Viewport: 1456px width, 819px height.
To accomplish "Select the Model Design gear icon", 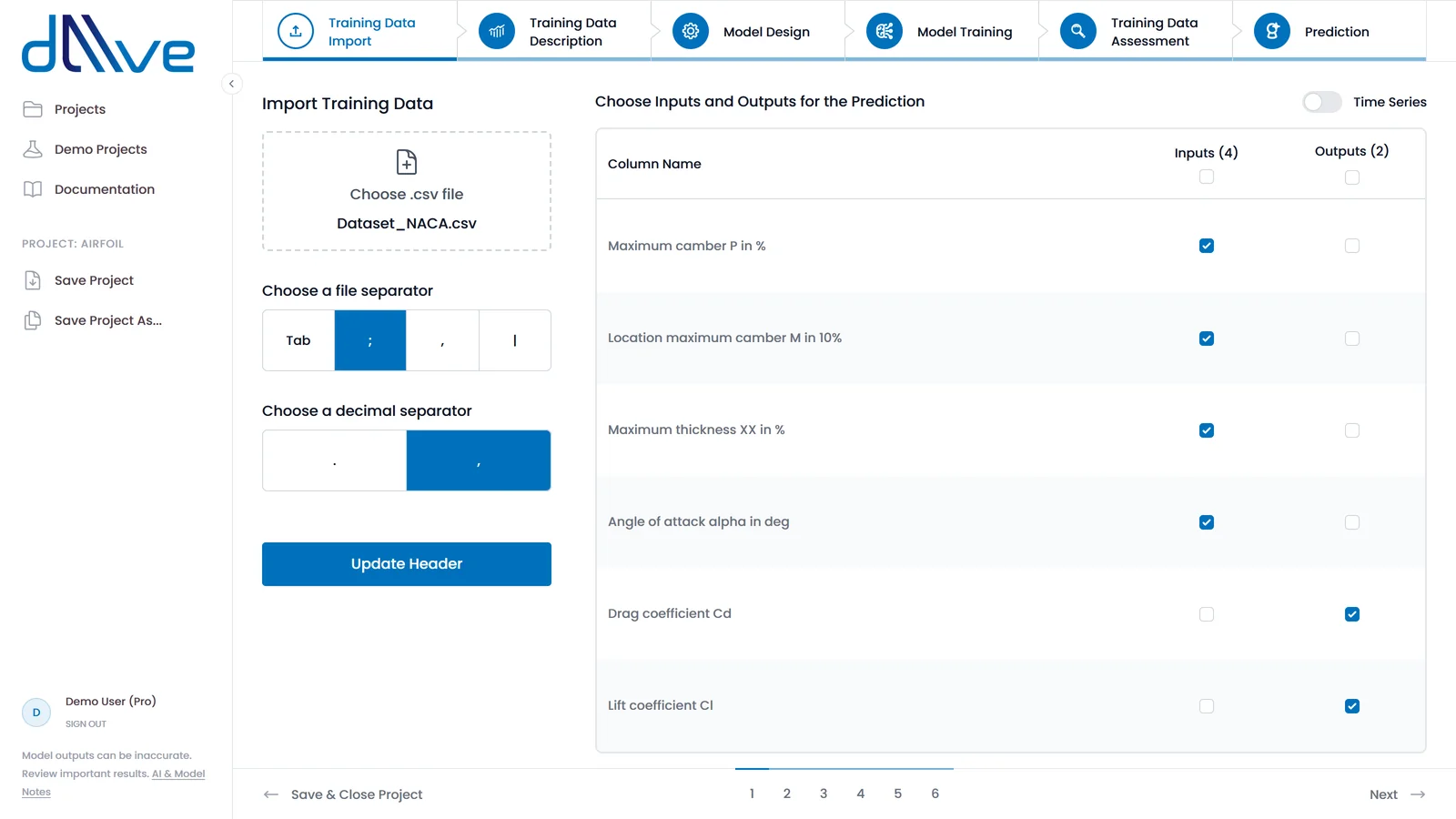I will [691, 31].
